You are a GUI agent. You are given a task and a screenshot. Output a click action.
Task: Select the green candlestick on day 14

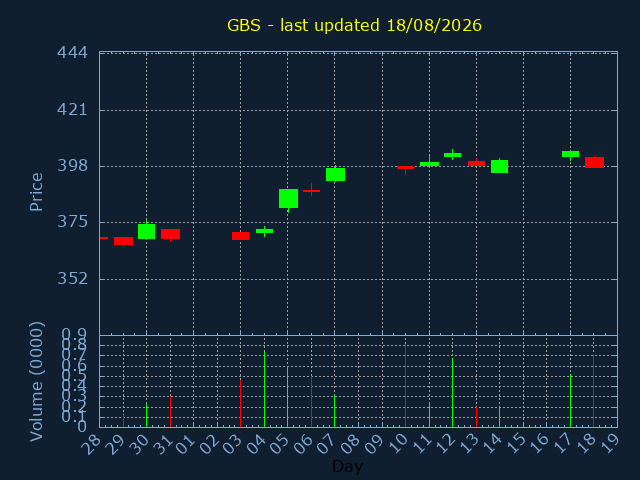[x=500, y=166]
